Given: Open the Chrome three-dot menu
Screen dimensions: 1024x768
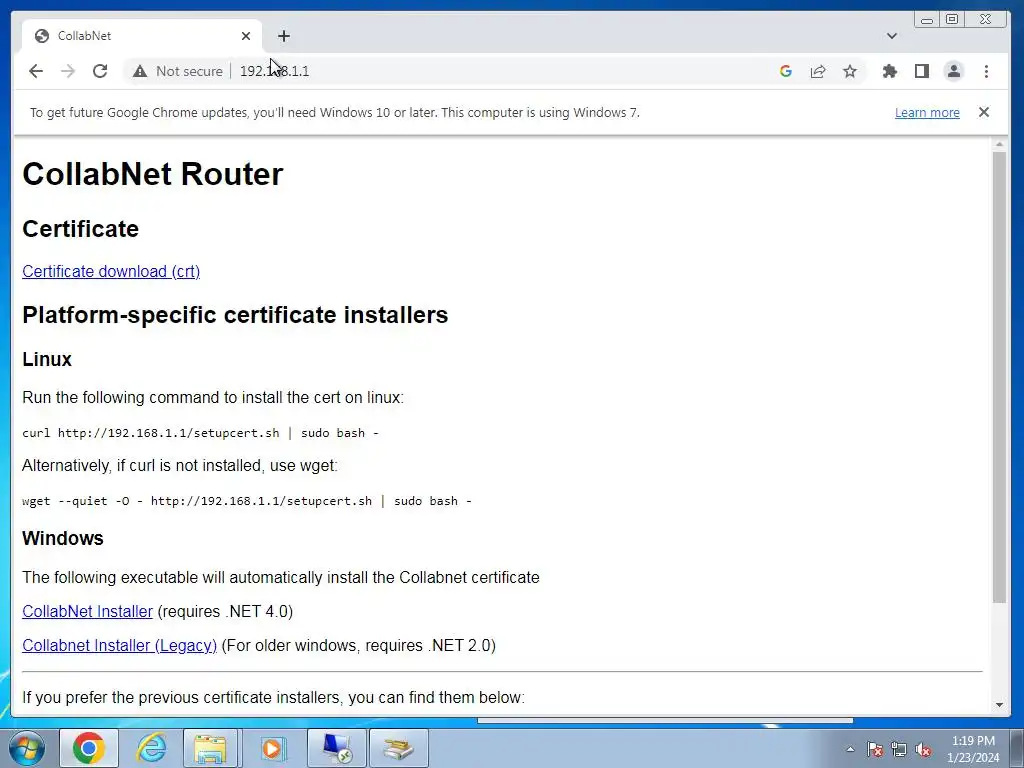Looking at the screenshot, I should (986, 71).
